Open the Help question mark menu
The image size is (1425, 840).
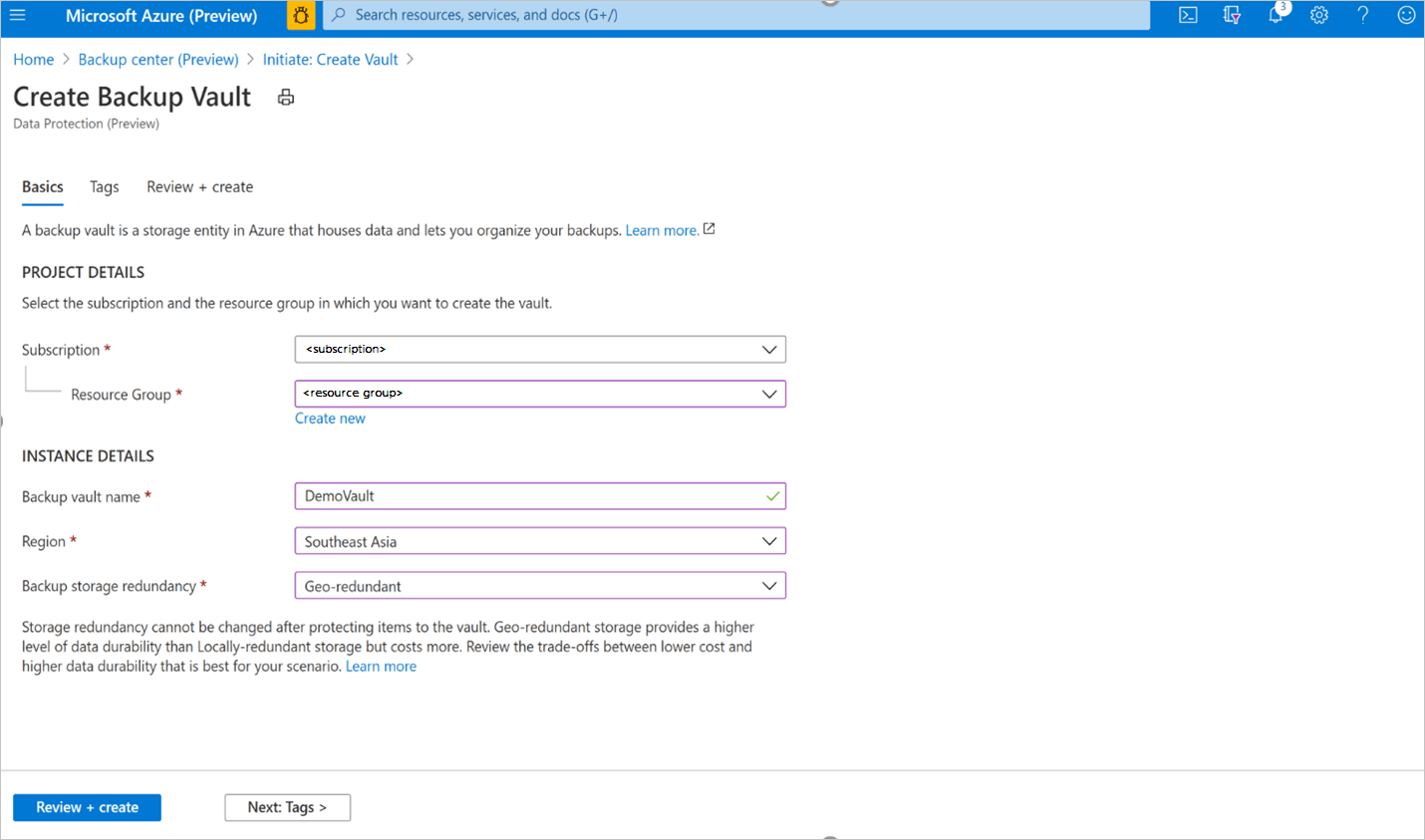pyautogui.click(x=1362, y=15)
